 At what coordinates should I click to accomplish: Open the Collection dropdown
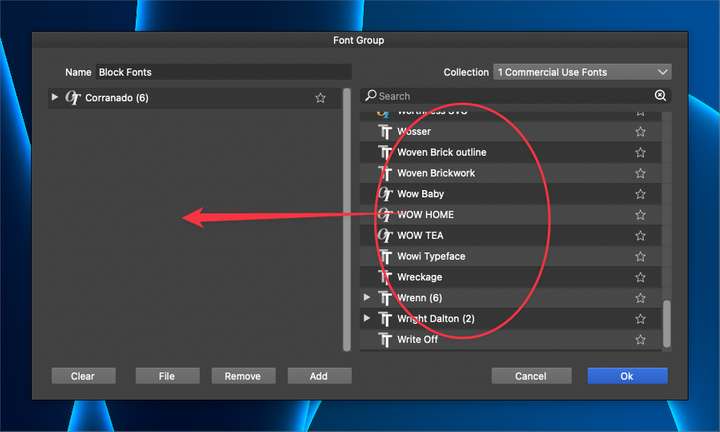pos(582,72)
